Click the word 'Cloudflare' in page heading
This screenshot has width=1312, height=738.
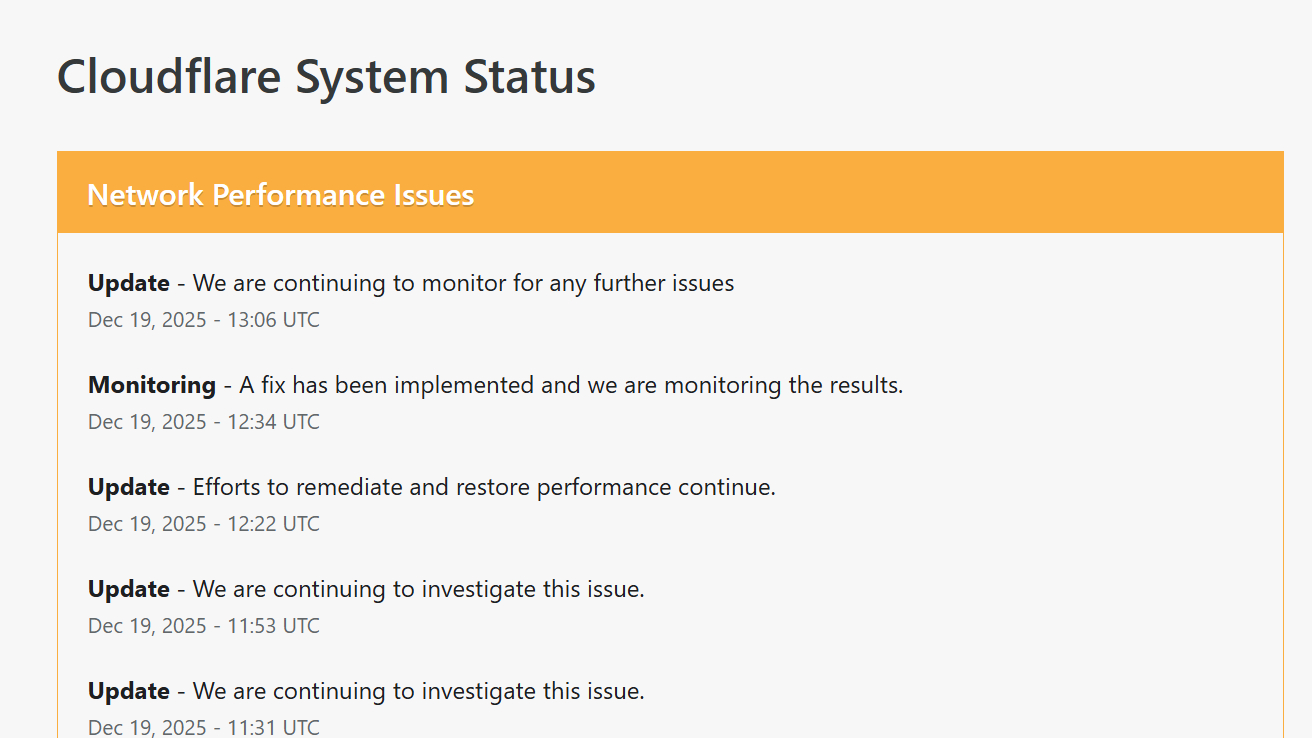coord(168,77)
